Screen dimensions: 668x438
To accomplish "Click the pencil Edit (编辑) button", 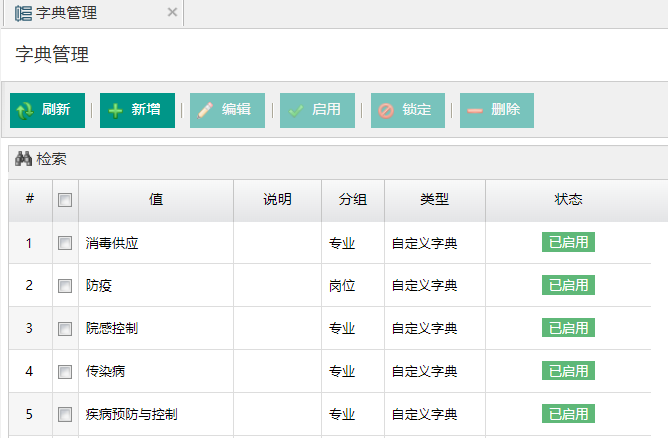I will click(227, 110).
